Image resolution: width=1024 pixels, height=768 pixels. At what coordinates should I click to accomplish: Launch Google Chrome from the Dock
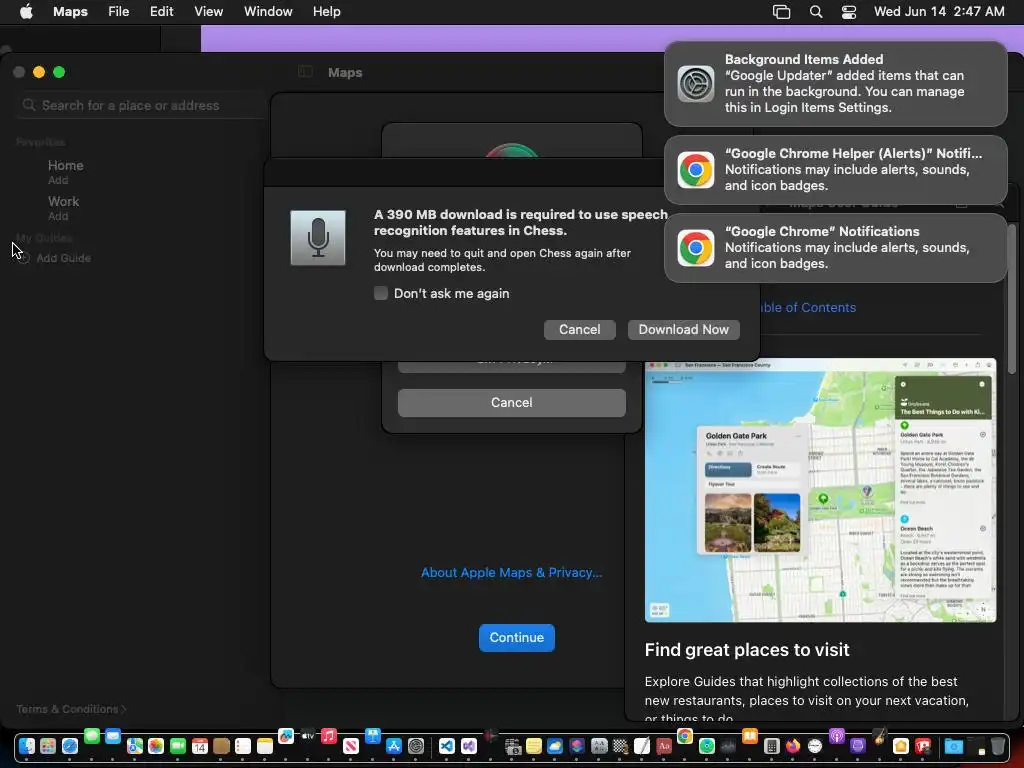coord(685,736)
